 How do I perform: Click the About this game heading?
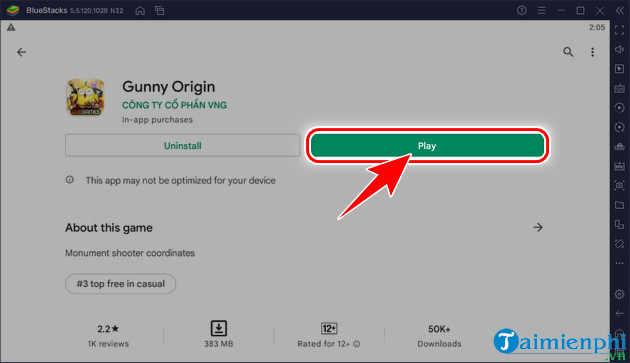click(x=109, y=228)
